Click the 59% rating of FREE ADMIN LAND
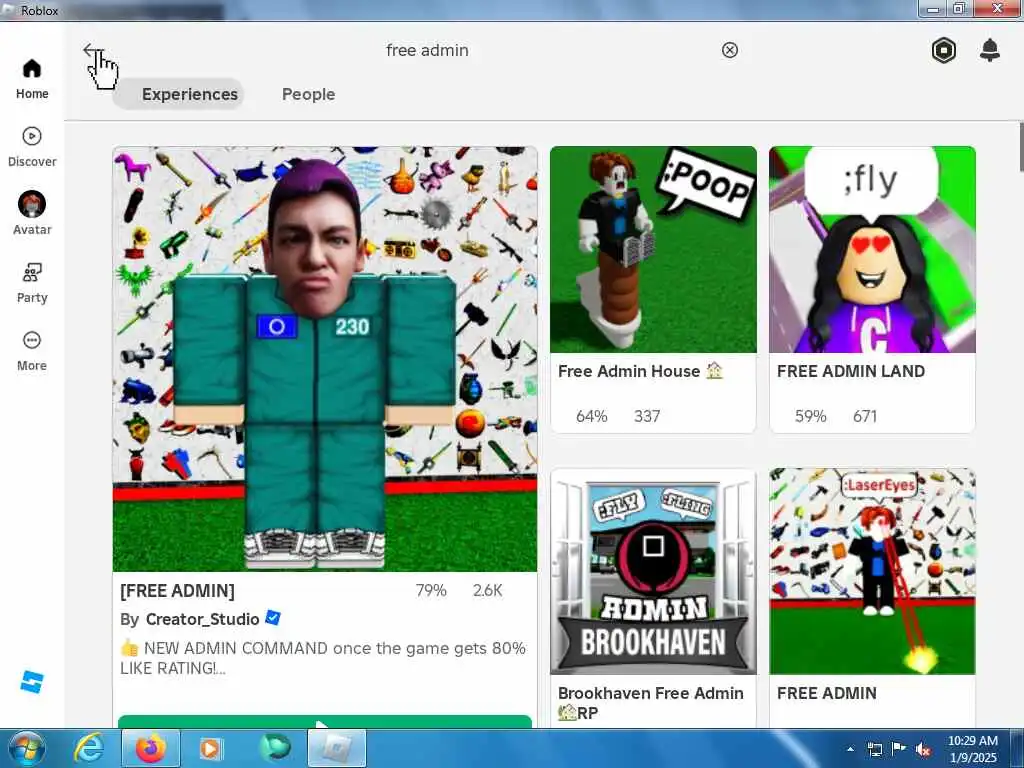This screenshot has height=768, width=1024. (810, 416)
